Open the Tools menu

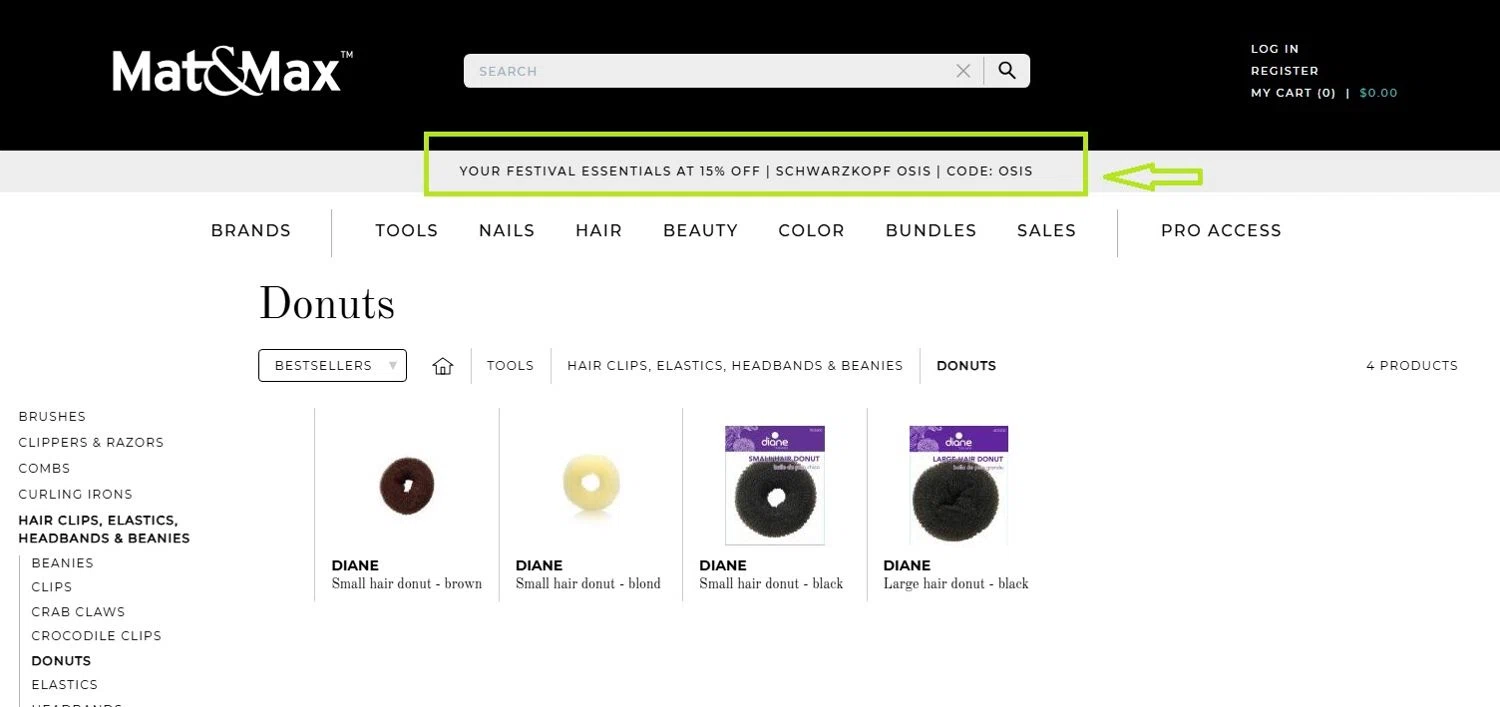407,231
